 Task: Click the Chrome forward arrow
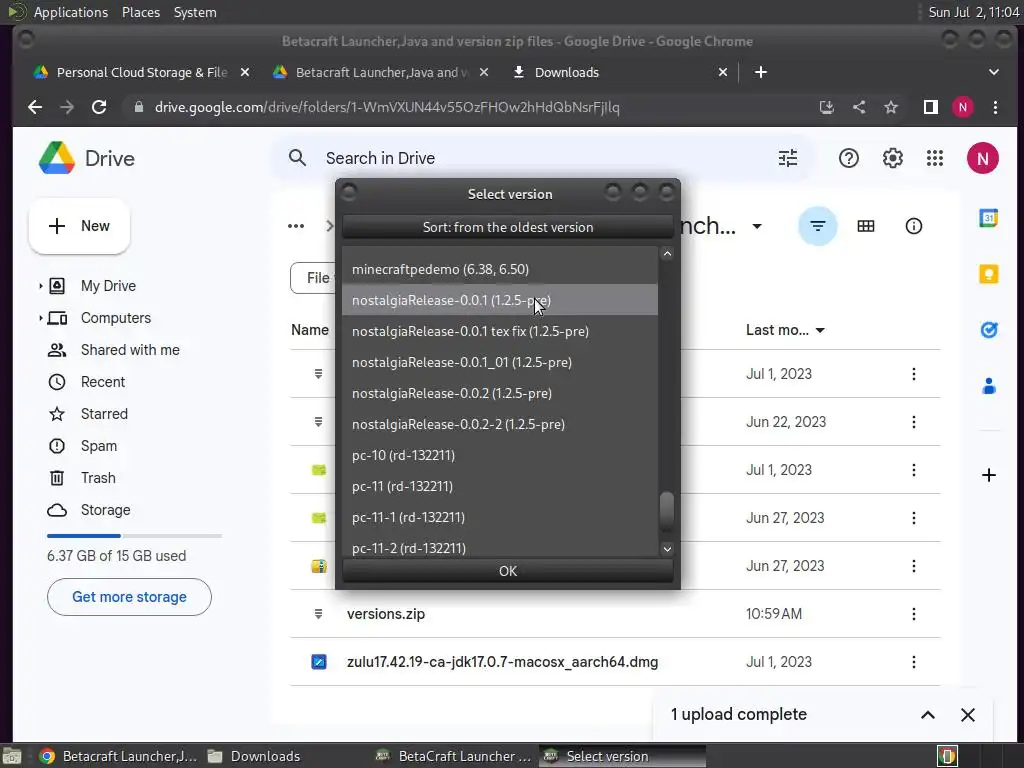67,107
